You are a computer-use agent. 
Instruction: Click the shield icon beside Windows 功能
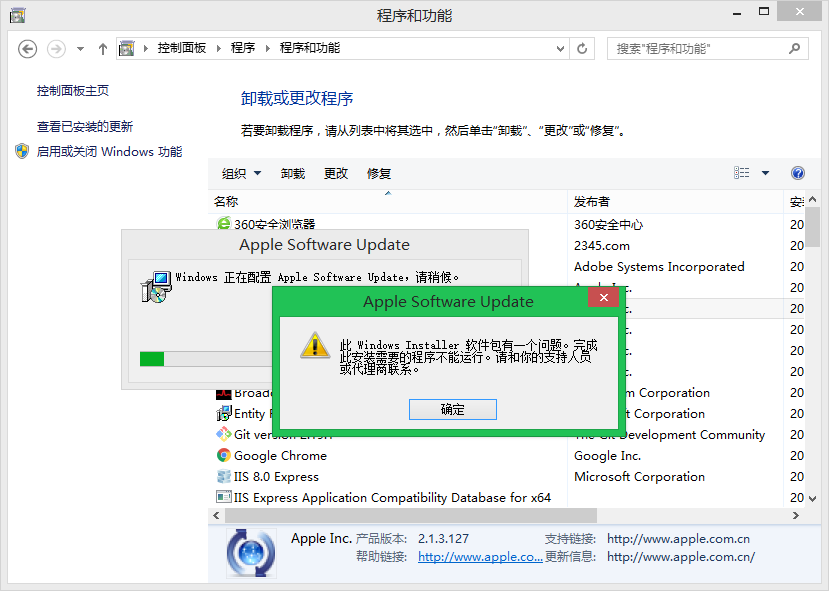(x=22, y=151)
